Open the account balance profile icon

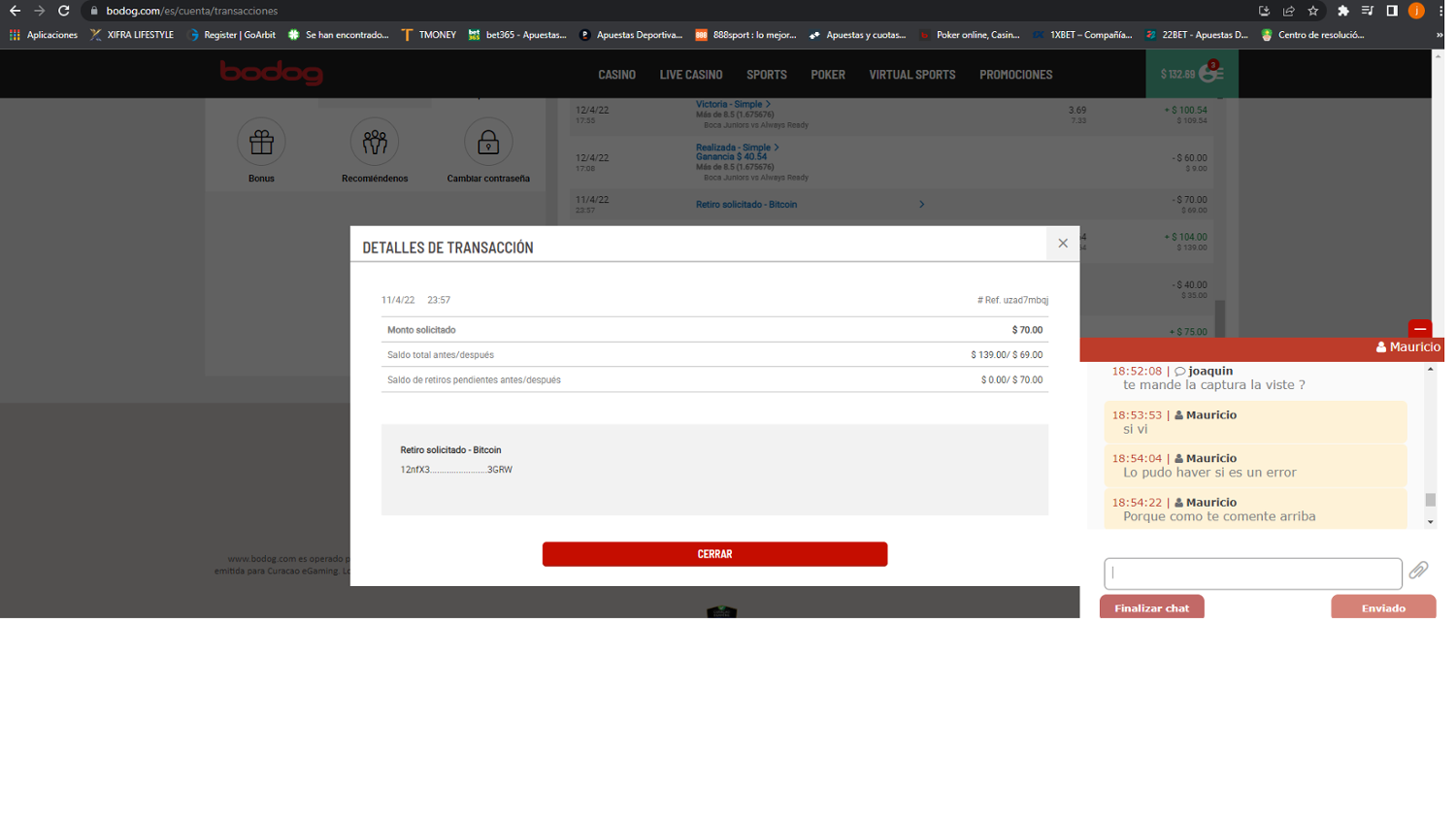coord(1209,74)
